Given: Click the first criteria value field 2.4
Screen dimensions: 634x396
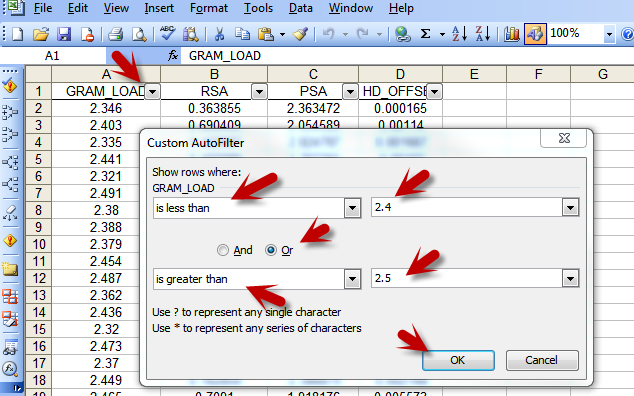Looking at the screenshot, I should [467, 208].
